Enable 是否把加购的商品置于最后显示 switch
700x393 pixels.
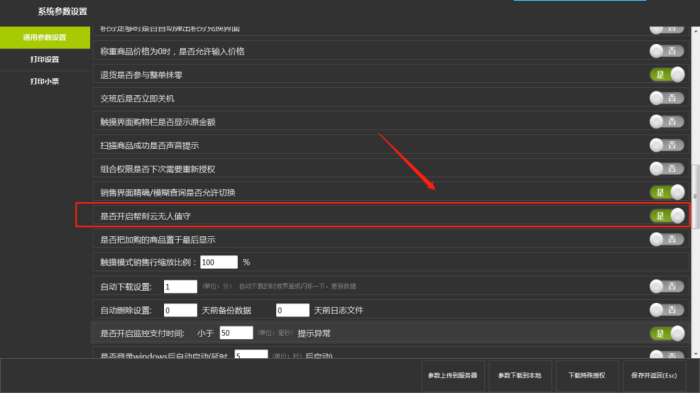(x=667, y=239)
